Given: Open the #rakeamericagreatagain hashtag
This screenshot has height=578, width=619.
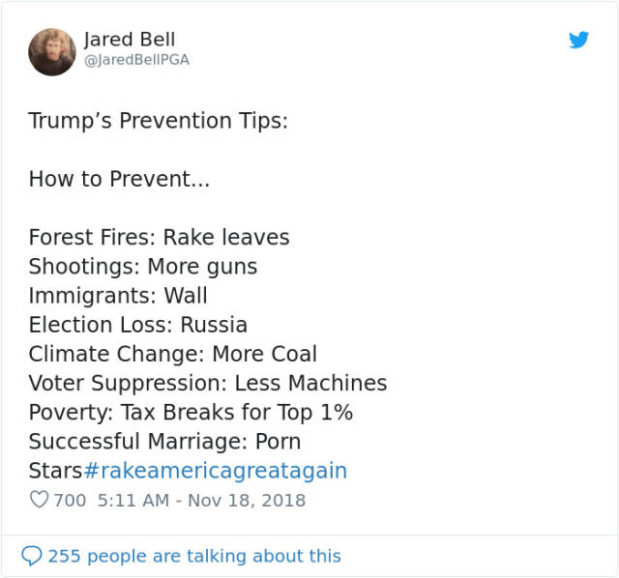Looking at the screenshot, I should pos(216,470).
